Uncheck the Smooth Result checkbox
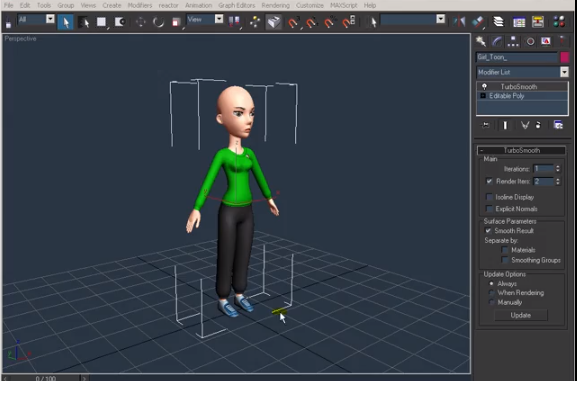Viewport: 577px width, 404px height. [x=488, y=231]
